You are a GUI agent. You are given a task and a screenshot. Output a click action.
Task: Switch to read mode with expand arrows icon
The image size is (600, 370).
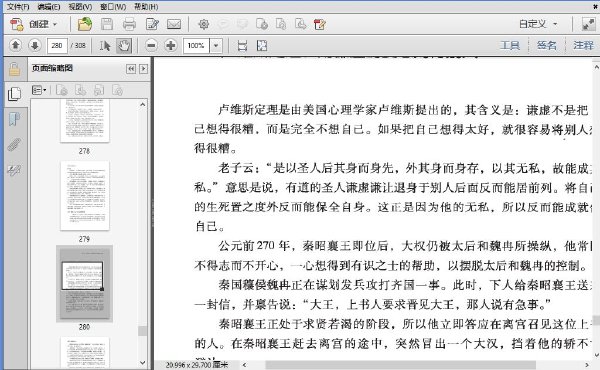pyautogui.click(x=589, y=24)
